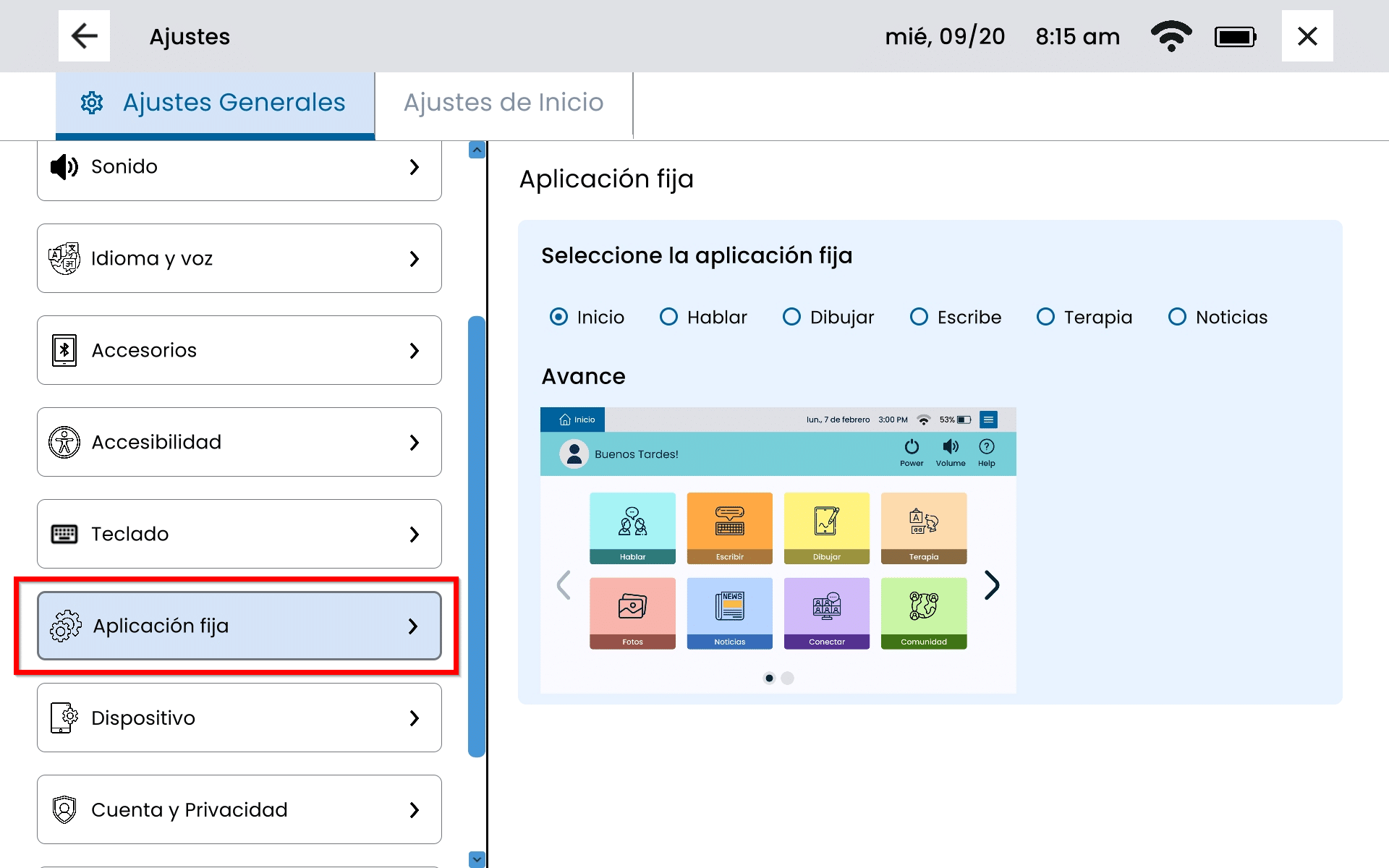Viewport: 1389px width, 868px height.
Task: Click the back arrow icon
Action: point(84,36)
